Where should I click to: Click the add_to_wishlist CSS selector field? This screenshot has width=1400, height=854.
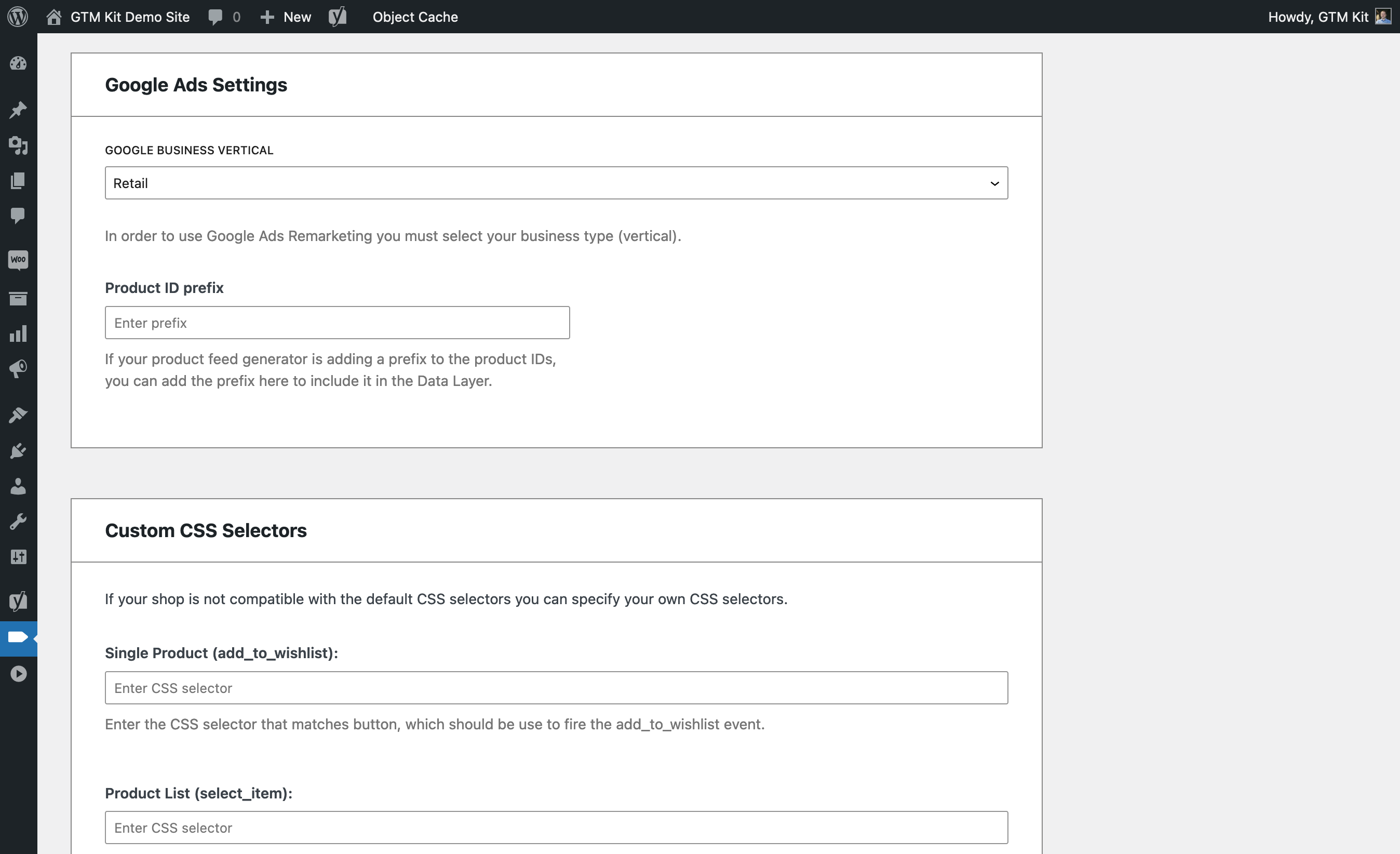[556, 688]
